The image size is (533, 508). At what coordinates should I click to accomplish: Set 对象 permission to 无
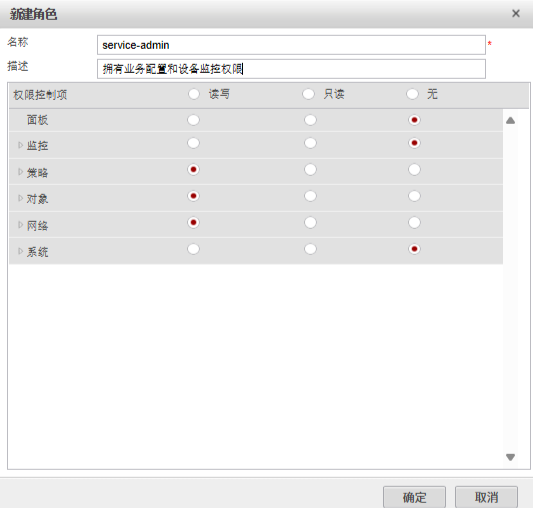click(414, 196)
